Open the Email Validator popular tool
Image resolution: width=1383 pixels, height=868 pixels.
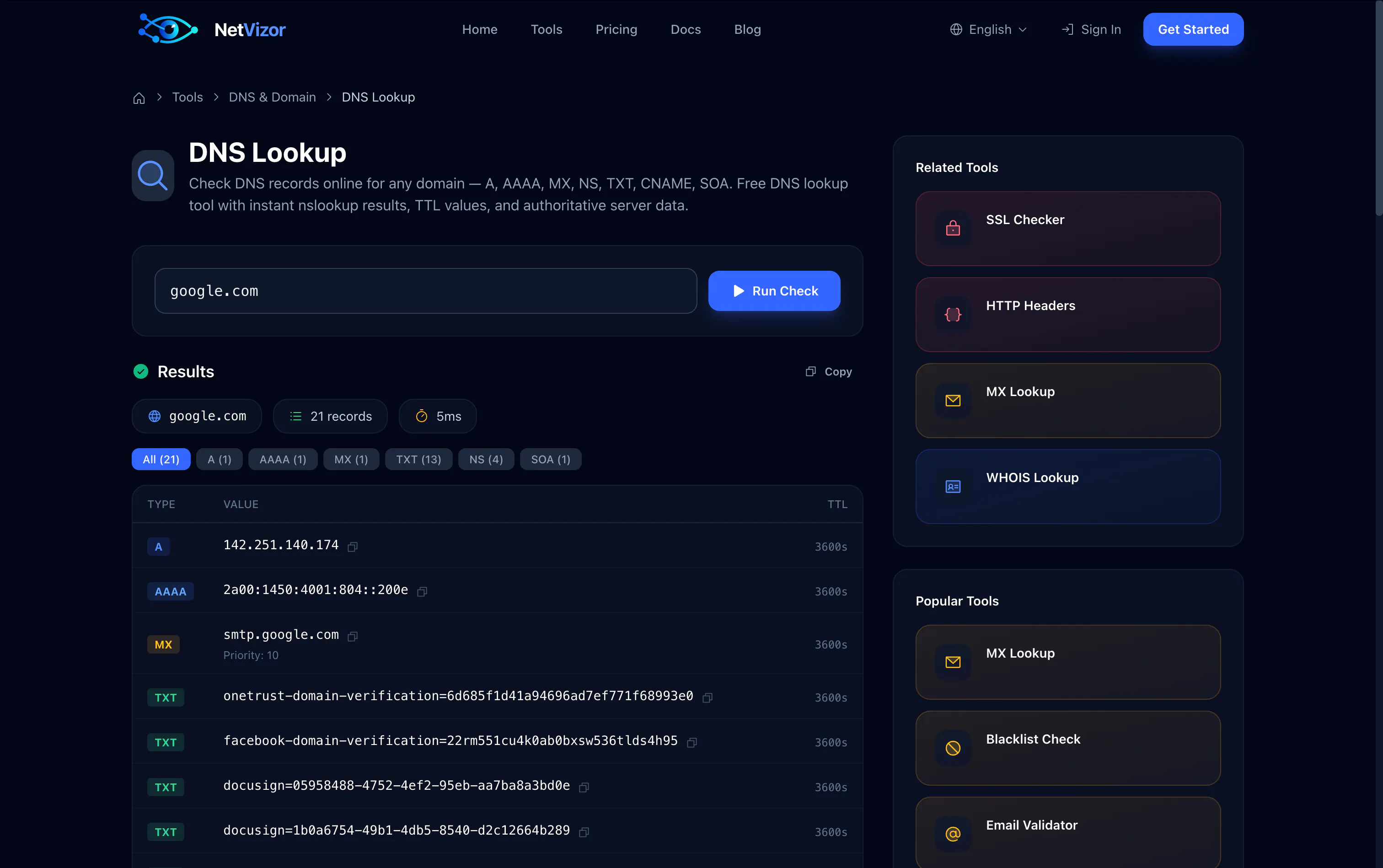(x=1068, y=832)
